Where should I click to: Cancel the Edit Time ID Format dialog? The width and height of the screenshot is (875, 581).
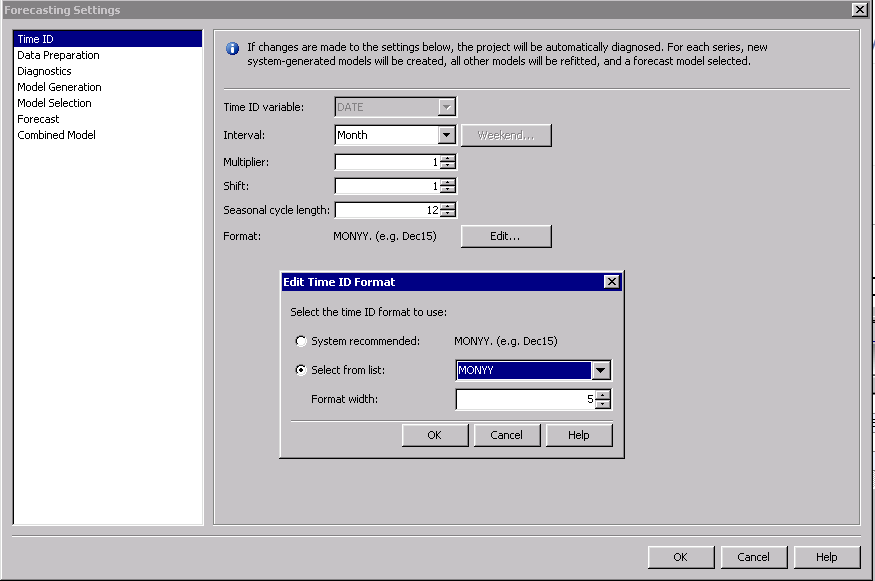coord(507,435)
